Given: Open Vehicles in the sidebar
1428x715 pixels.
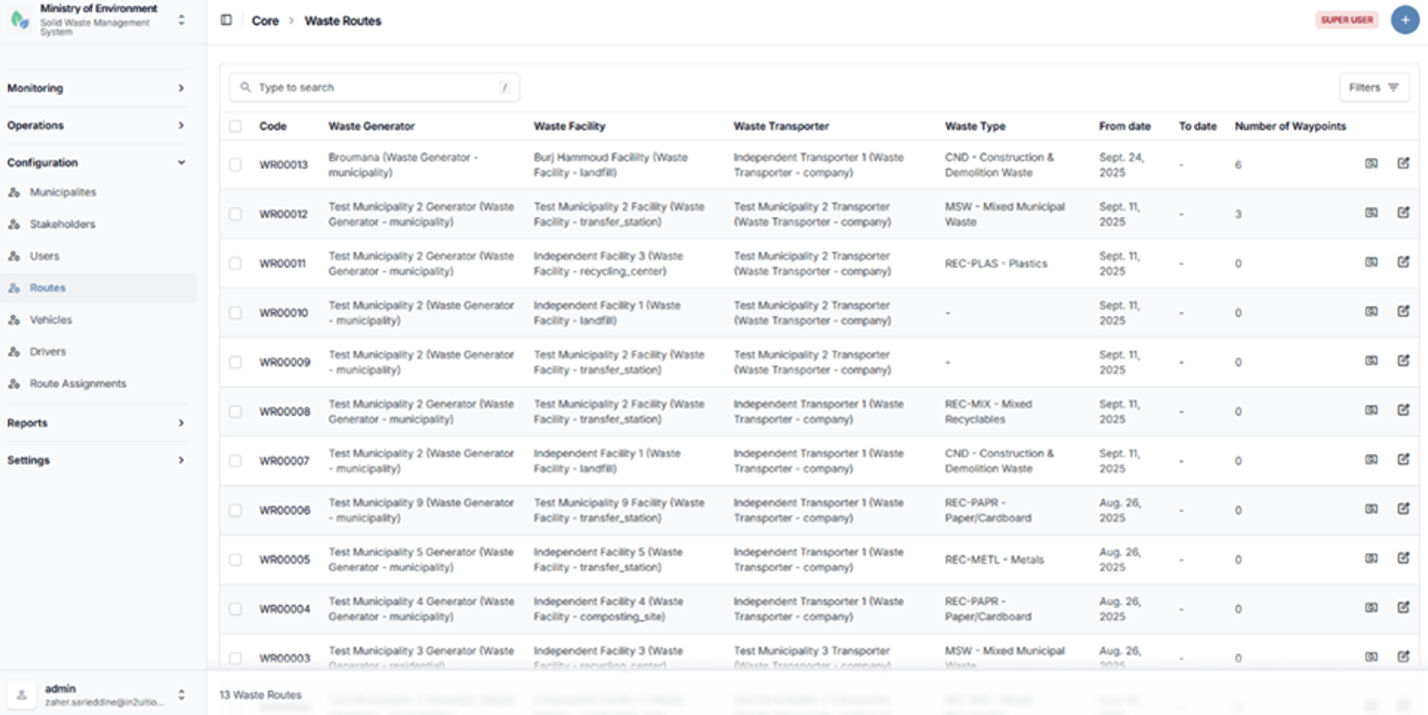Looking at the screenshot, I should click(100, 320).
